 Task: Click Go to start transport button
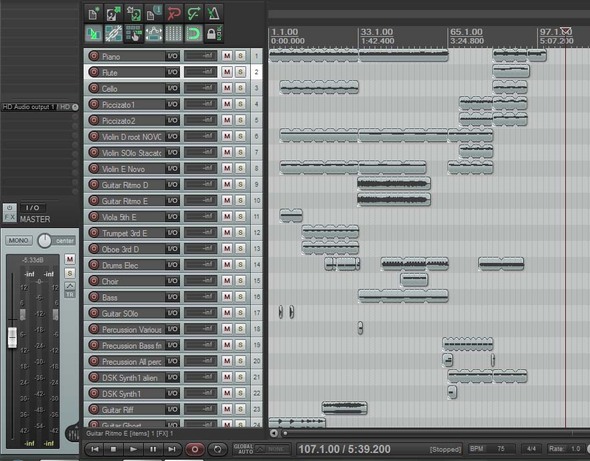pyautogui.click(x=95, y=449)
